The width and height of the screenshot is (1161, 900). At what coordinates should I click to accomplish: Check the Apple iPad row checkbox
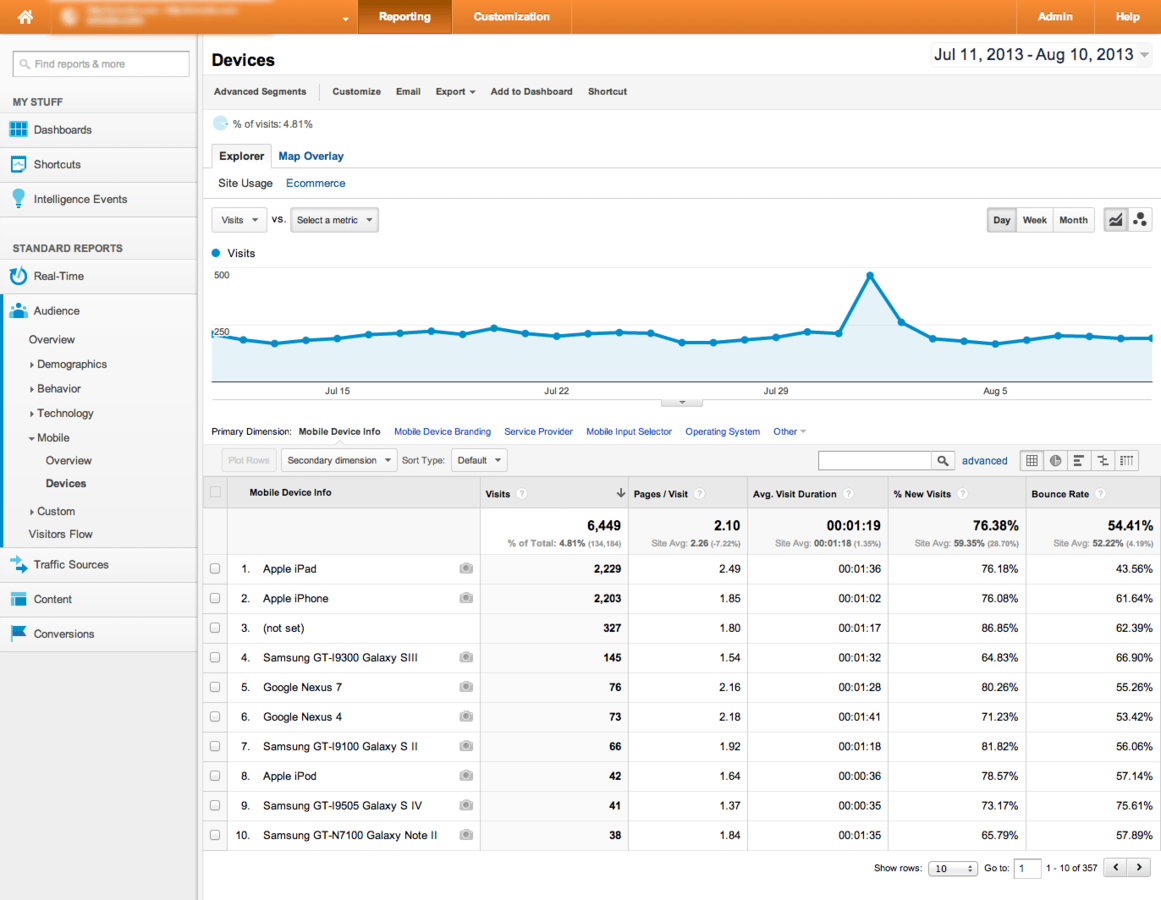click(x=215, y=568)
